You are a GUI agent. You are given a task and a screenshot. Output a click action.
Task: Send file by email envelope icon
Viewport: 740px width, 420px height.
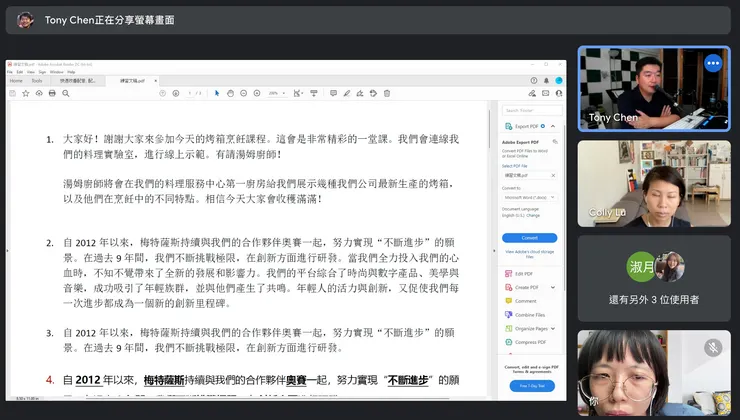click(546, 93)
